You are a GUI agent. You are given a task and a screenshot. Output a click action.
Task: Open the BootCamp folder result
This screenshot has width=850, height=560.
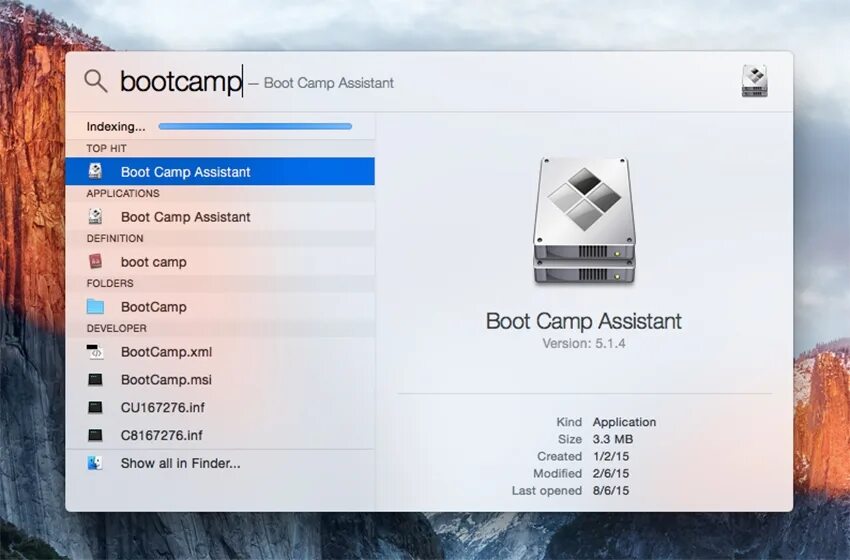coord(220,306)
